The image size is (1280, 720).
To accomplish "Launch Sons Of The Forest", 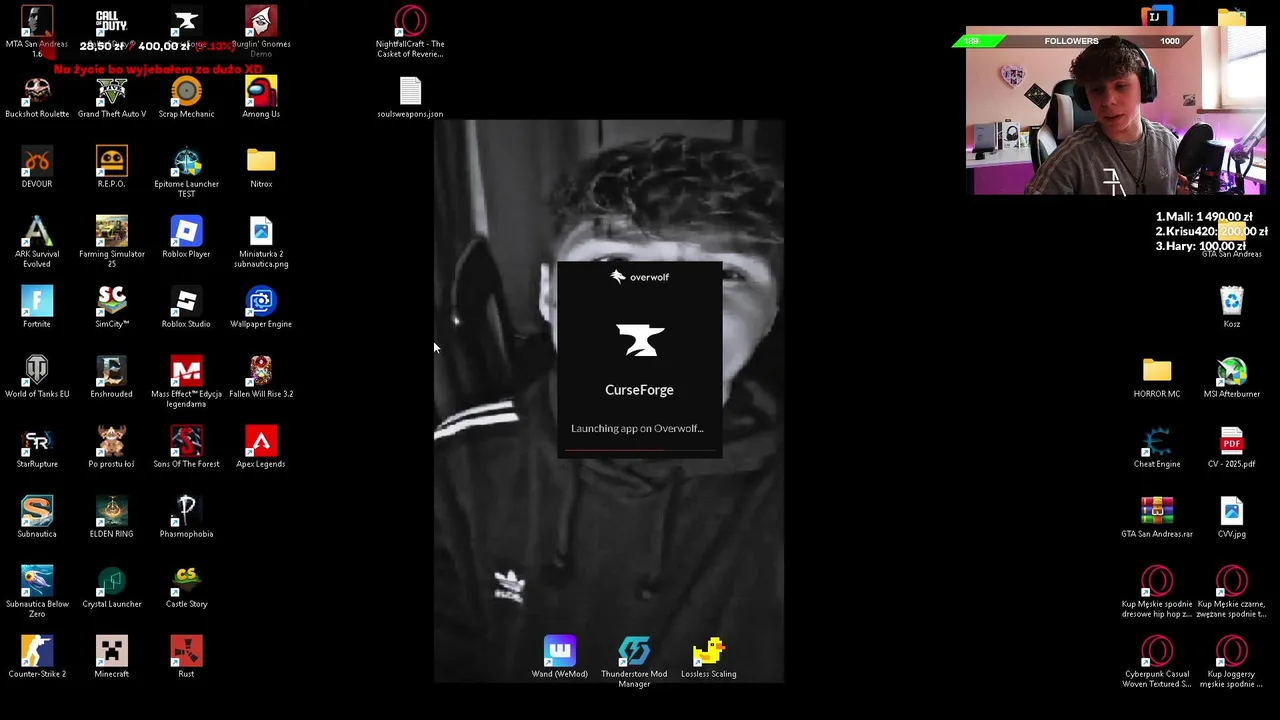I will 186,447.
